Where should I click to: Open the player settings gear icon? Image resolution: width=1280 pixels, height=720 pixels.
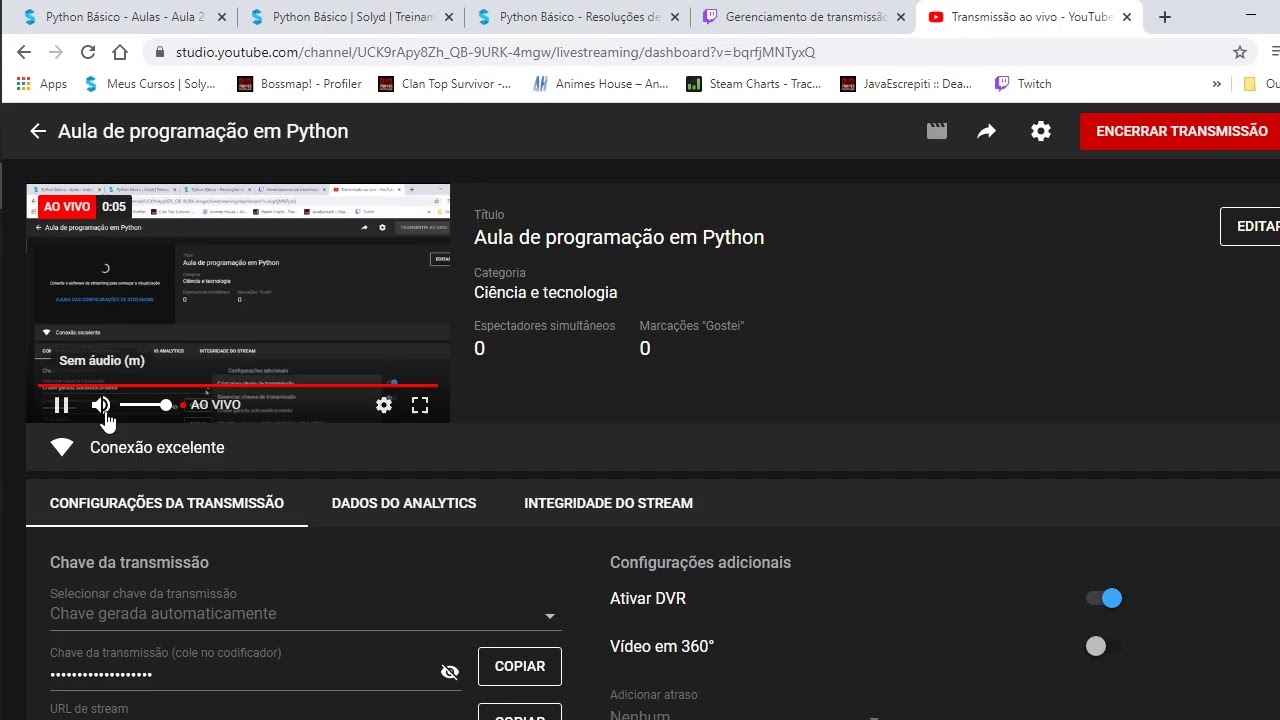coord(384,405)
